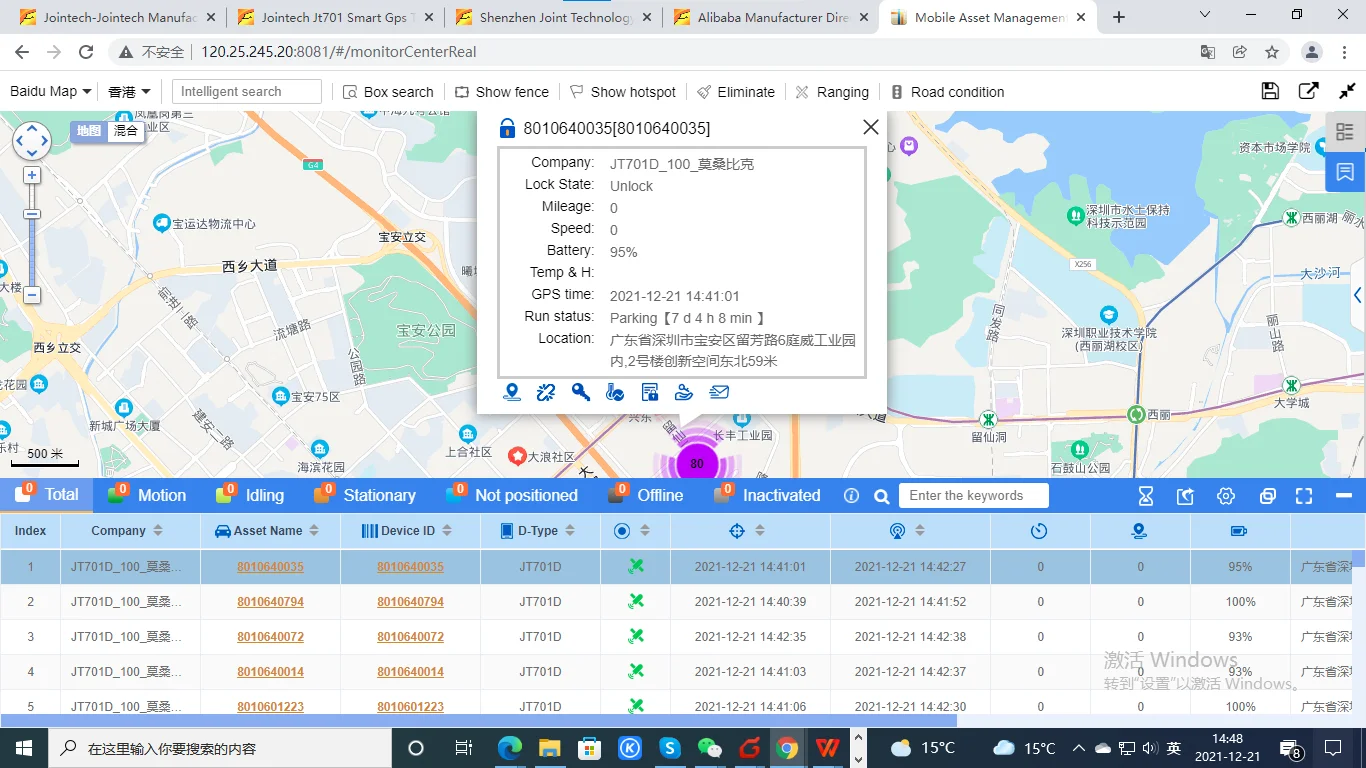Click the key icon in device popup
This screenshot has height=768, width=1366.
click(581, 392)
